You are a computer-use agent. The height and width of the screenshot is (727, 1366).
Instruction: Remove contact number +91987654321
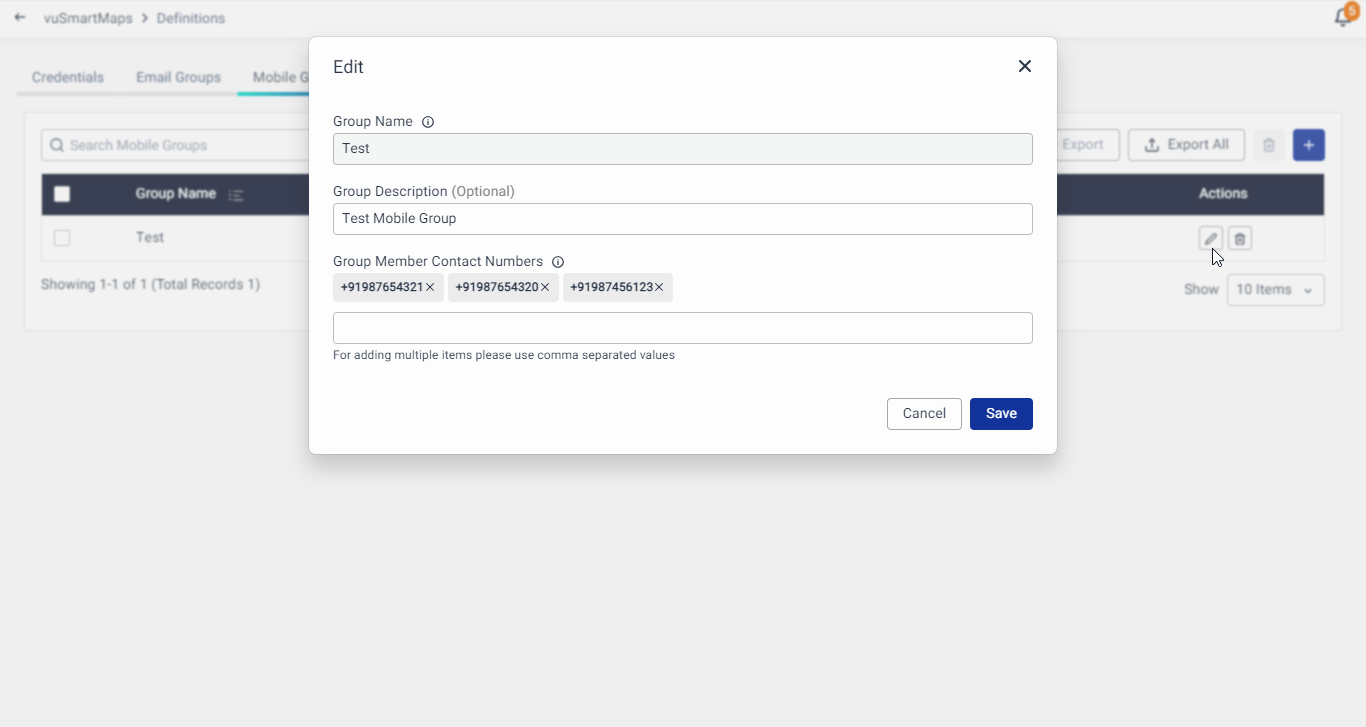(430, 287)
